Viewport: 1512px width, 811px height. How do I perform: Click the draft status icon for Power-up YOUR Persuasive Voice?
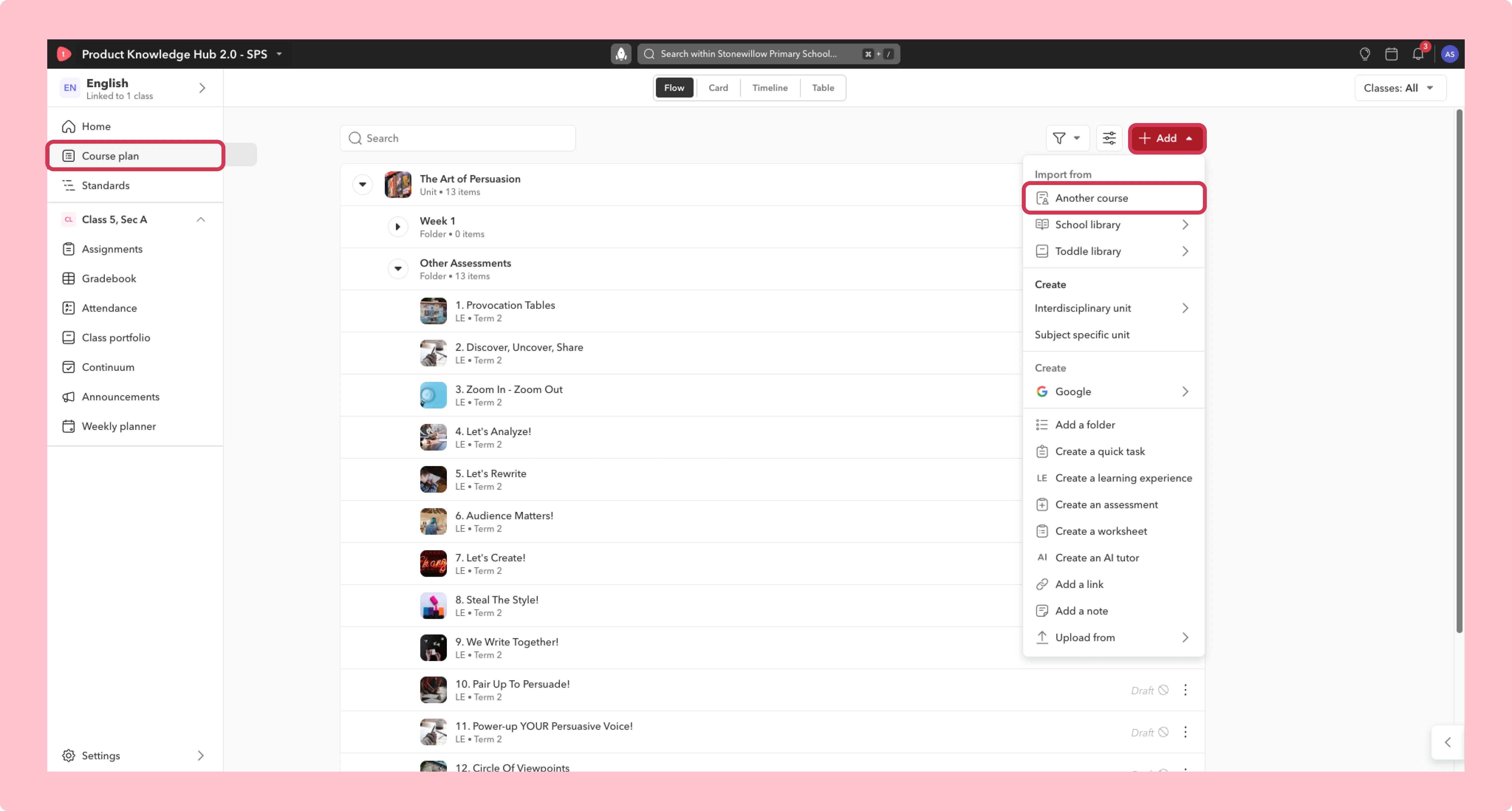(x=1163, y=732)
